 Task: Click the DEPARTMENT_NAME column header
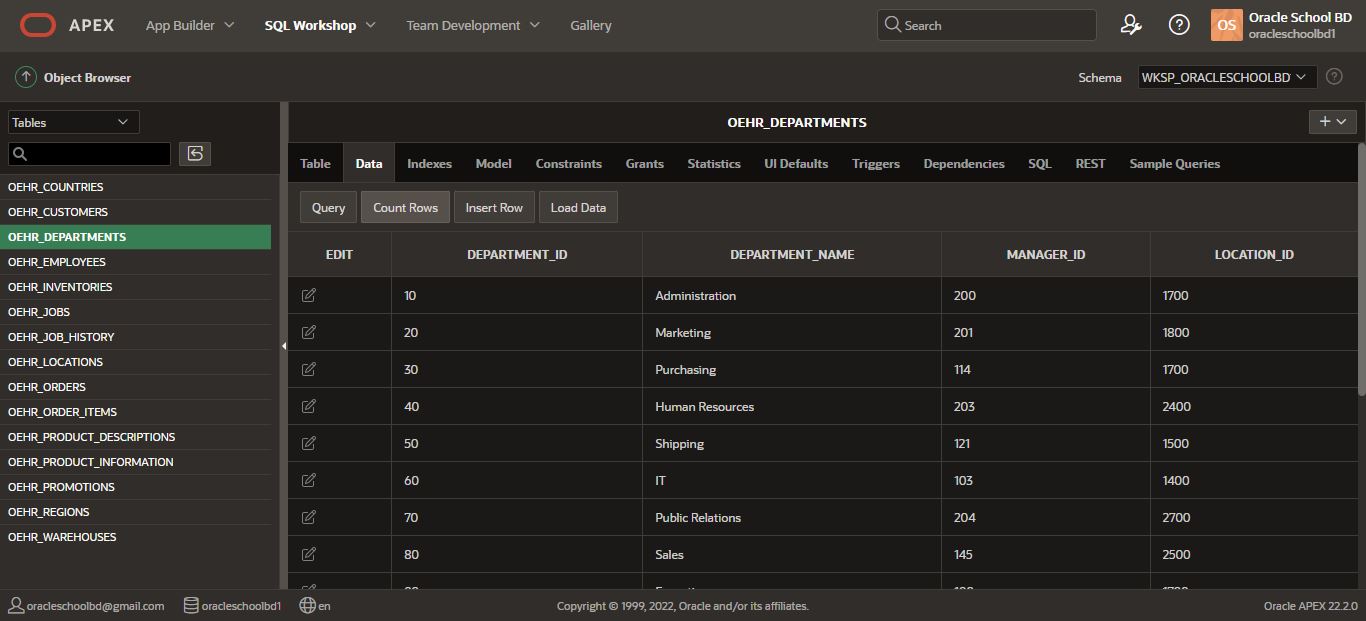(792, 255)
